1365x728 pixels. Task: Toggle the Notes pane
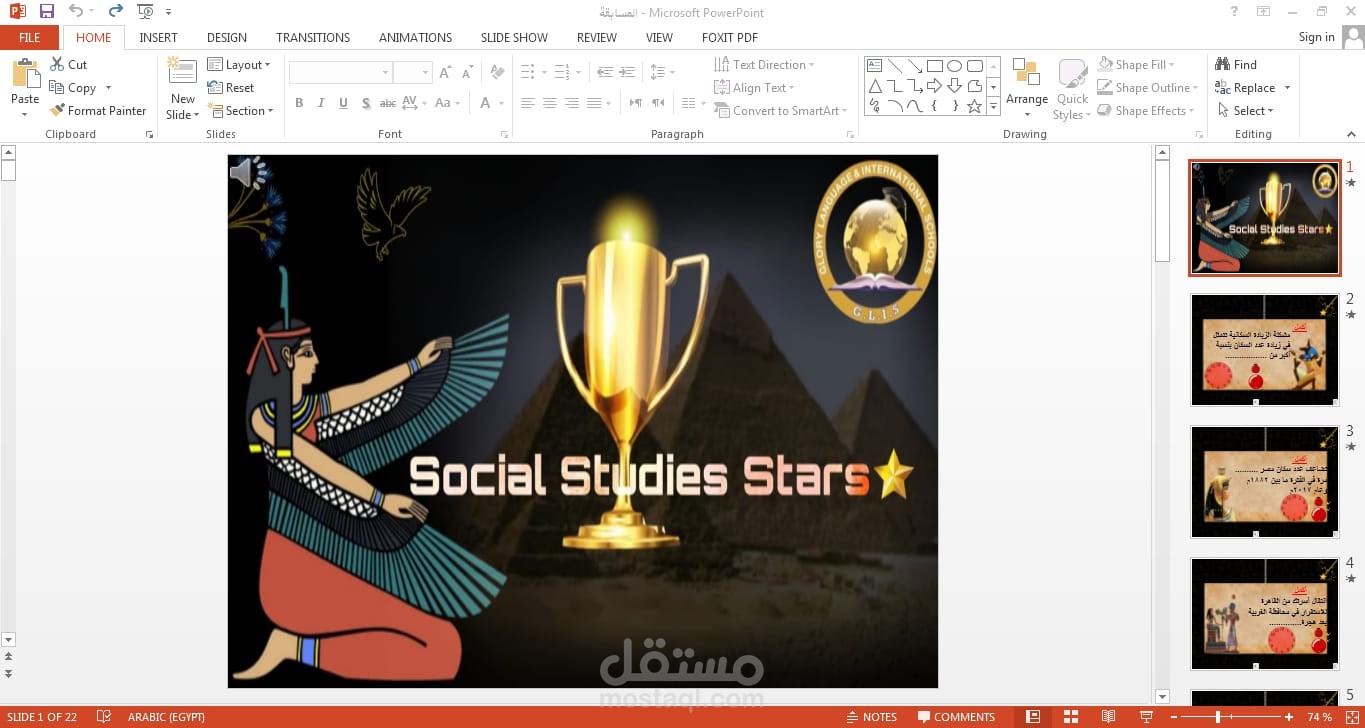coord(871,717)
